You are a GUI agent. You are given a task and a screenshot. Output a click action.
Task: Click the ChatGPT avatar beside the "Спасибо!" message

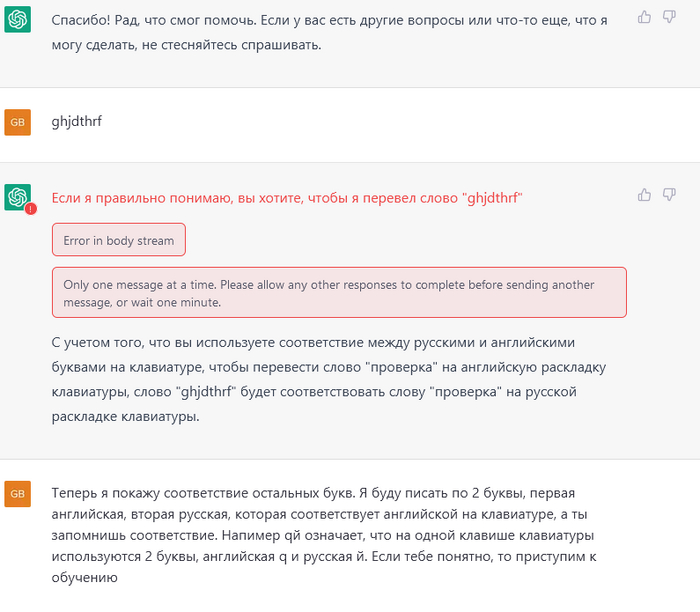17,19
